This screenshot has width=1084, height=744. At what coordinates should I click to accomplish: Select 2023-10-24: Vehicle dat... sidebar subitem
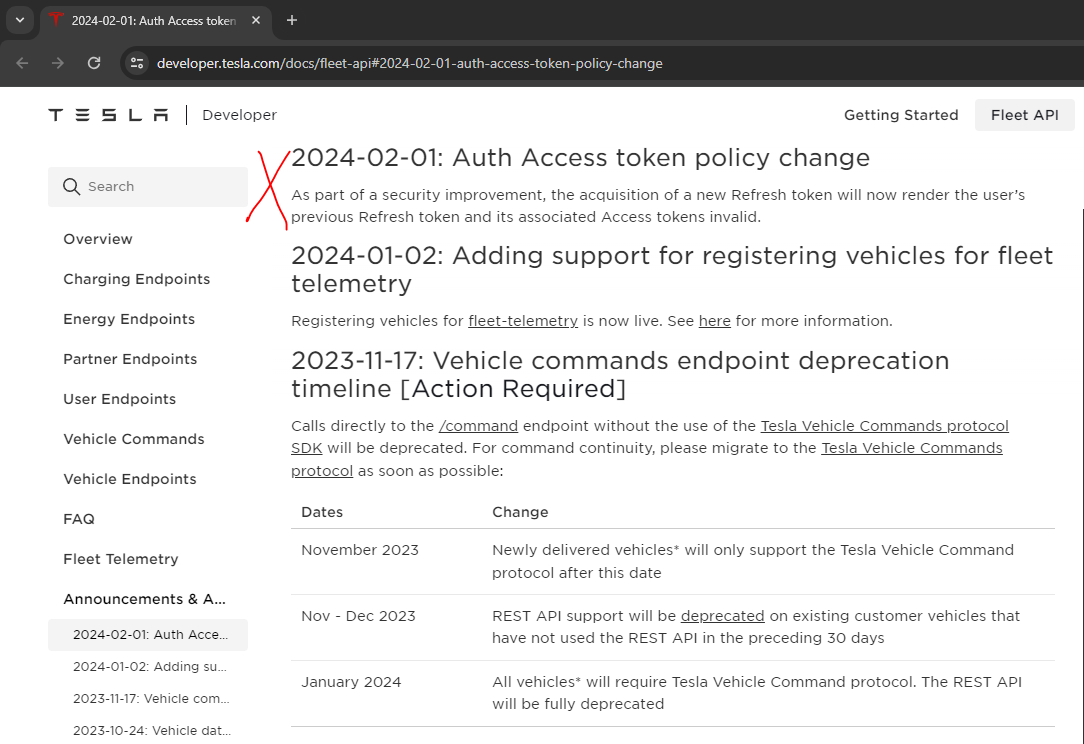(x=152, y=730)
